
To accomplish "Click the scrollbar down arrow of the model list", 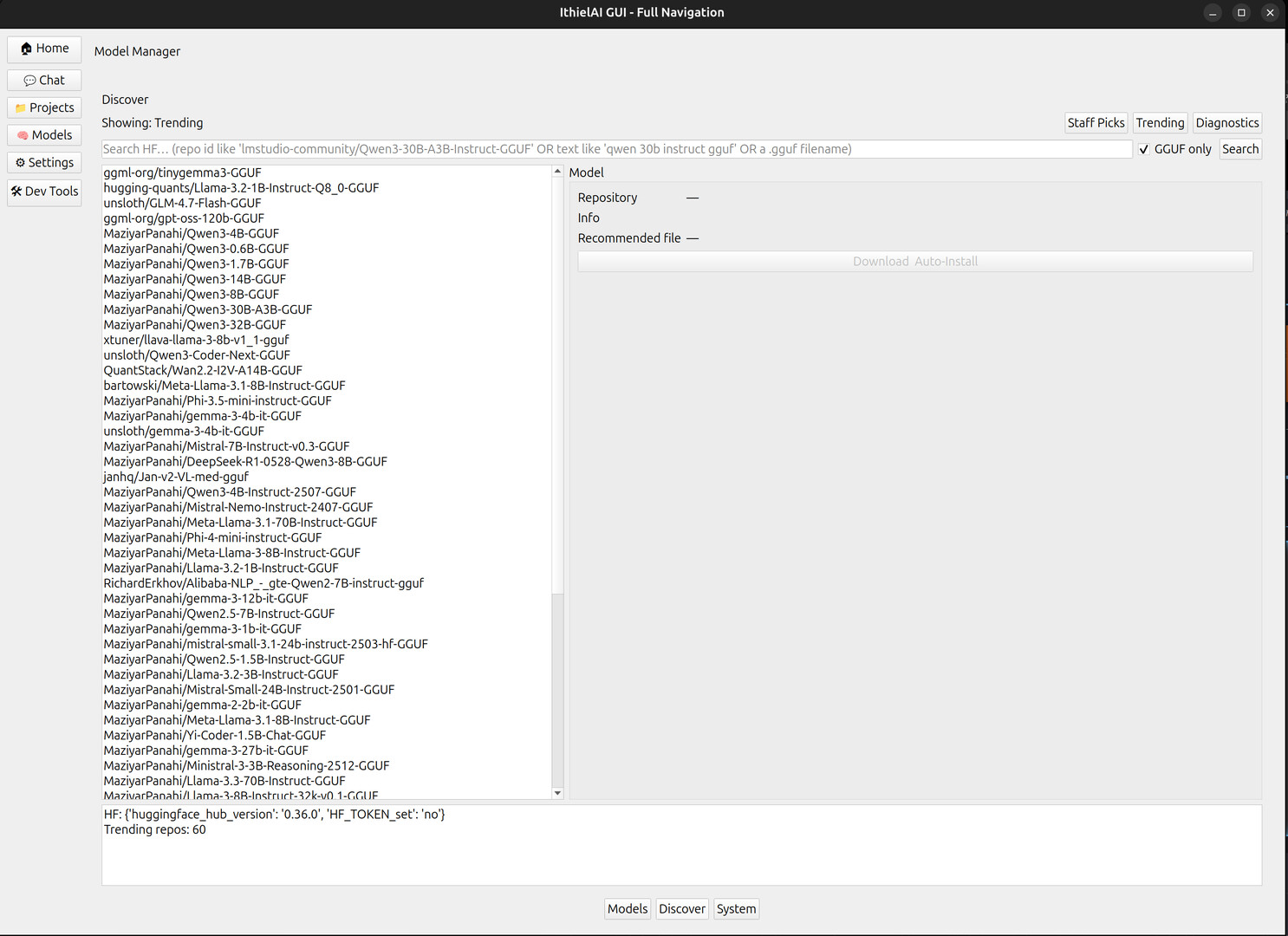I will point(556,792).
